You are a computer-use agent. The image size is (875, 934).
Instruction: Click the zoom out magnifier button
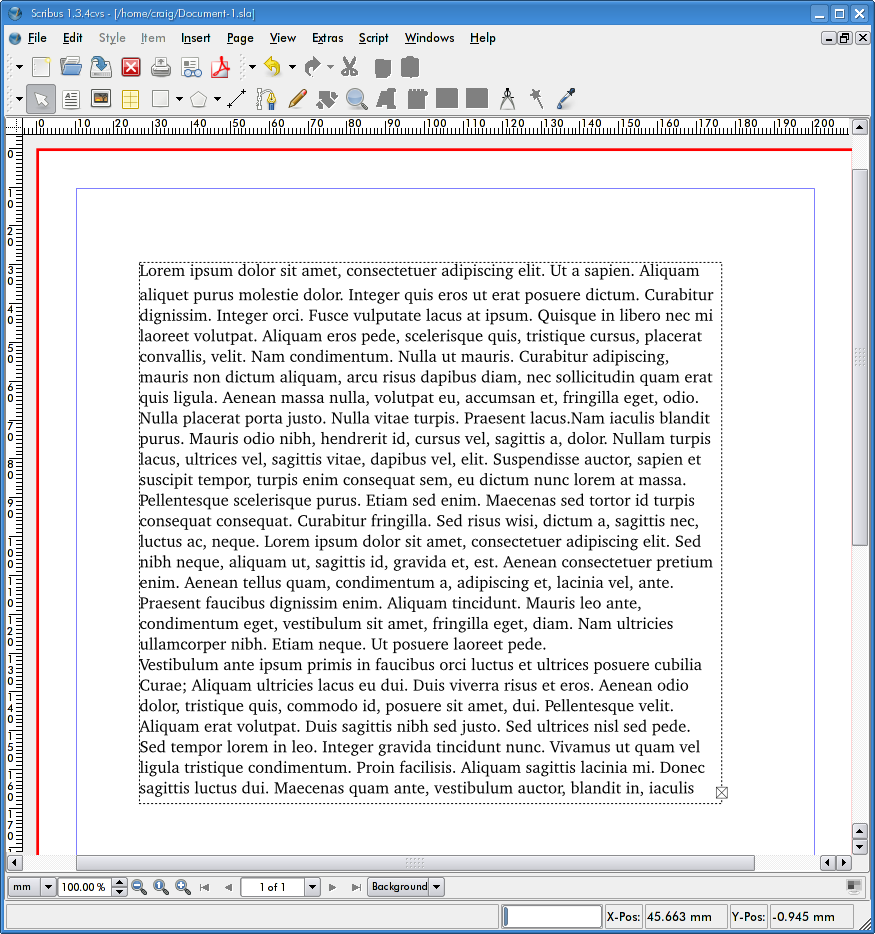coord(139,887)
